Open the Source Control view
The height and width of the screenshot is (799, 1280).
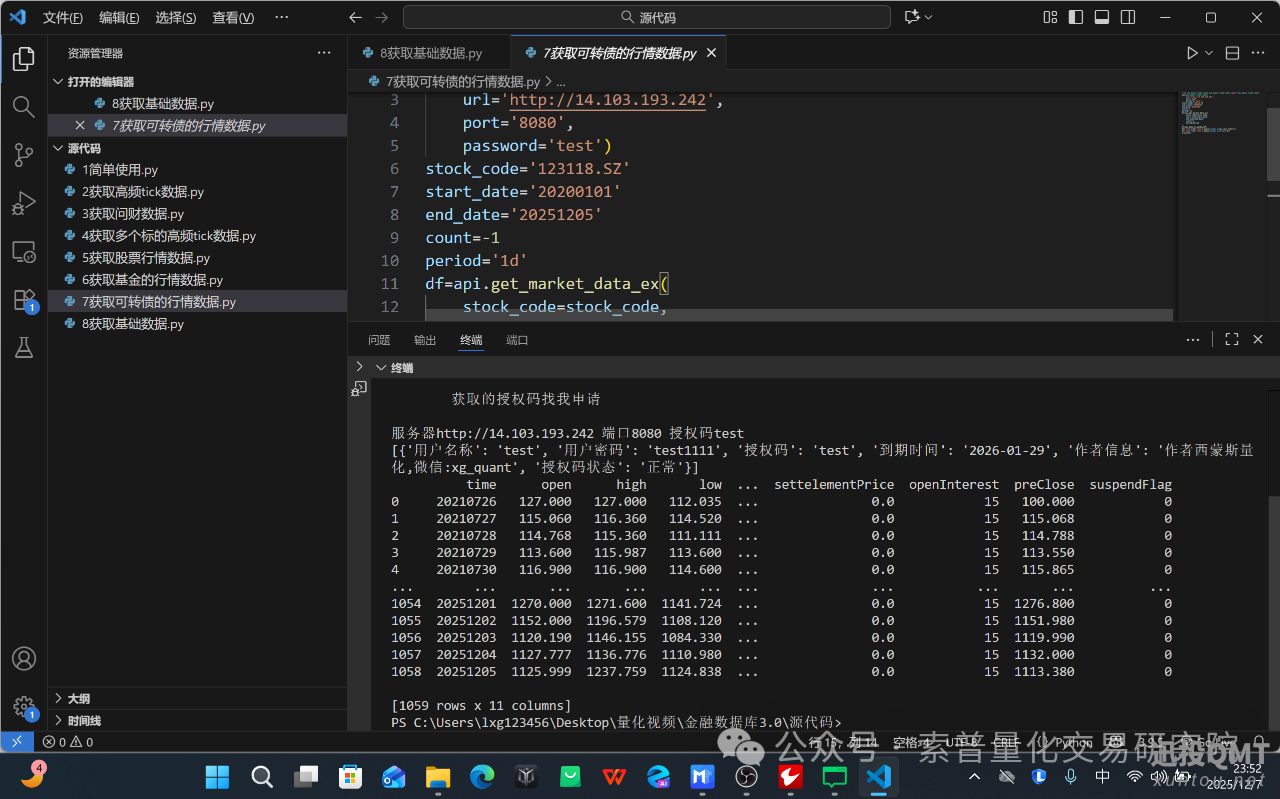tap(23, 155)
